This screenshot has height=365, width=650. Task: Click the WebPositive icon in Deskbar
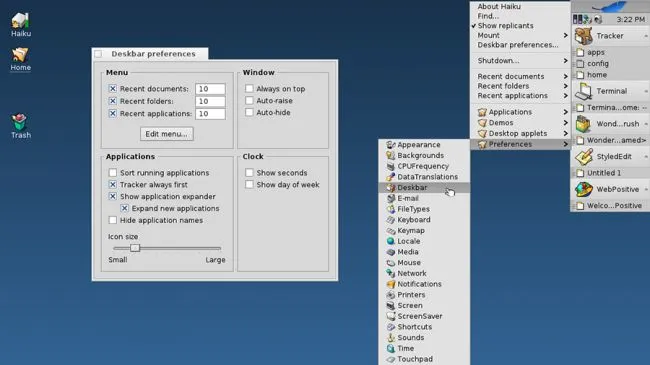tap(583, 190)
